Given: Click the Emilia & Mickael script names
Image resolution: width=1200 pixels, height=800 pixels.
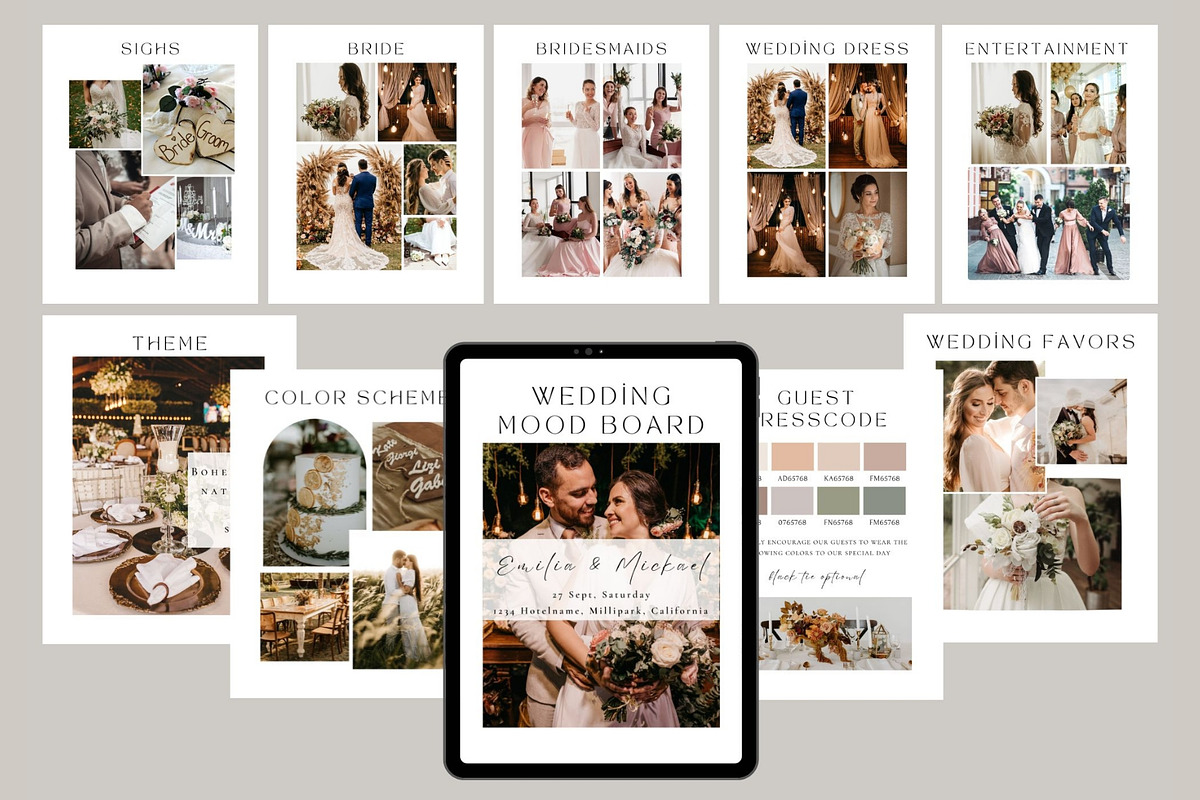Looking at the screenshot, I should tap(601, 567).
